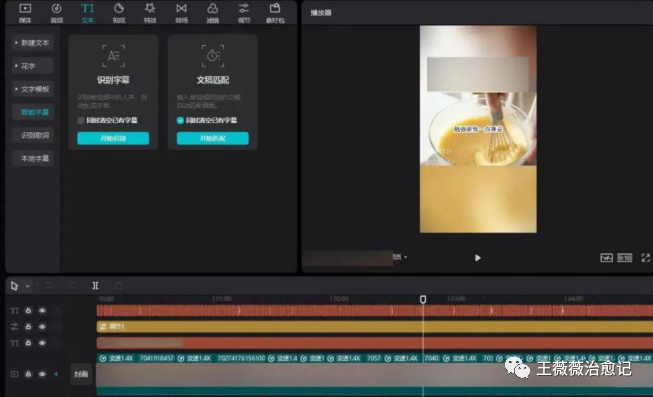Open the 调节 adjustment tab

tap(244, 12)
